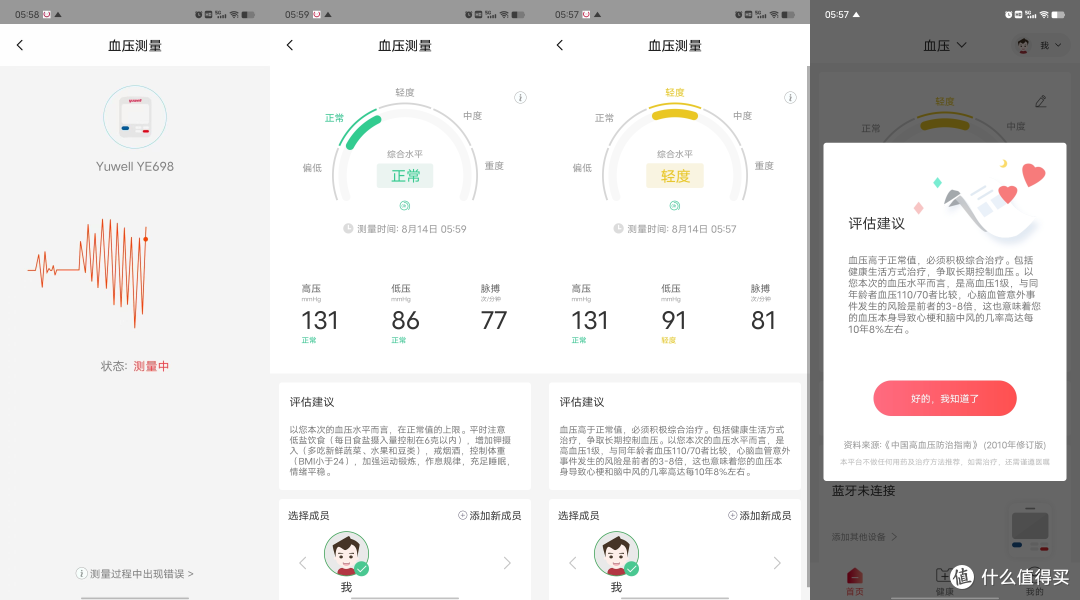Tap the info icon beside 测量过程中出现错误
Viewport: 1080px width, 600px height.
(x=81, y=574)
